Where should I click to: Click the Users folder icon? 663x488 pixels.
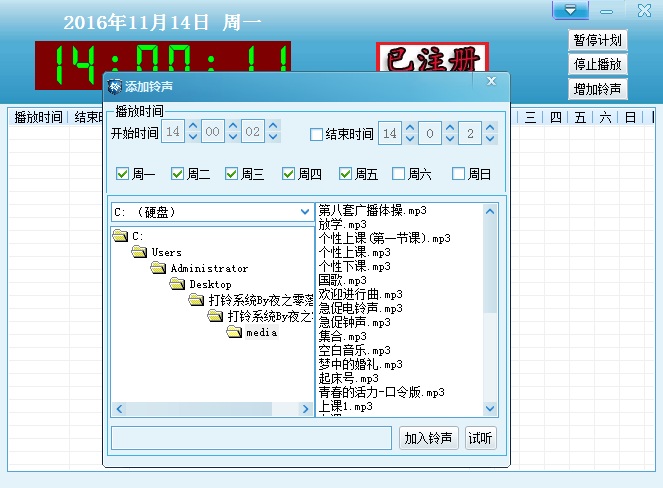[140, 253]
